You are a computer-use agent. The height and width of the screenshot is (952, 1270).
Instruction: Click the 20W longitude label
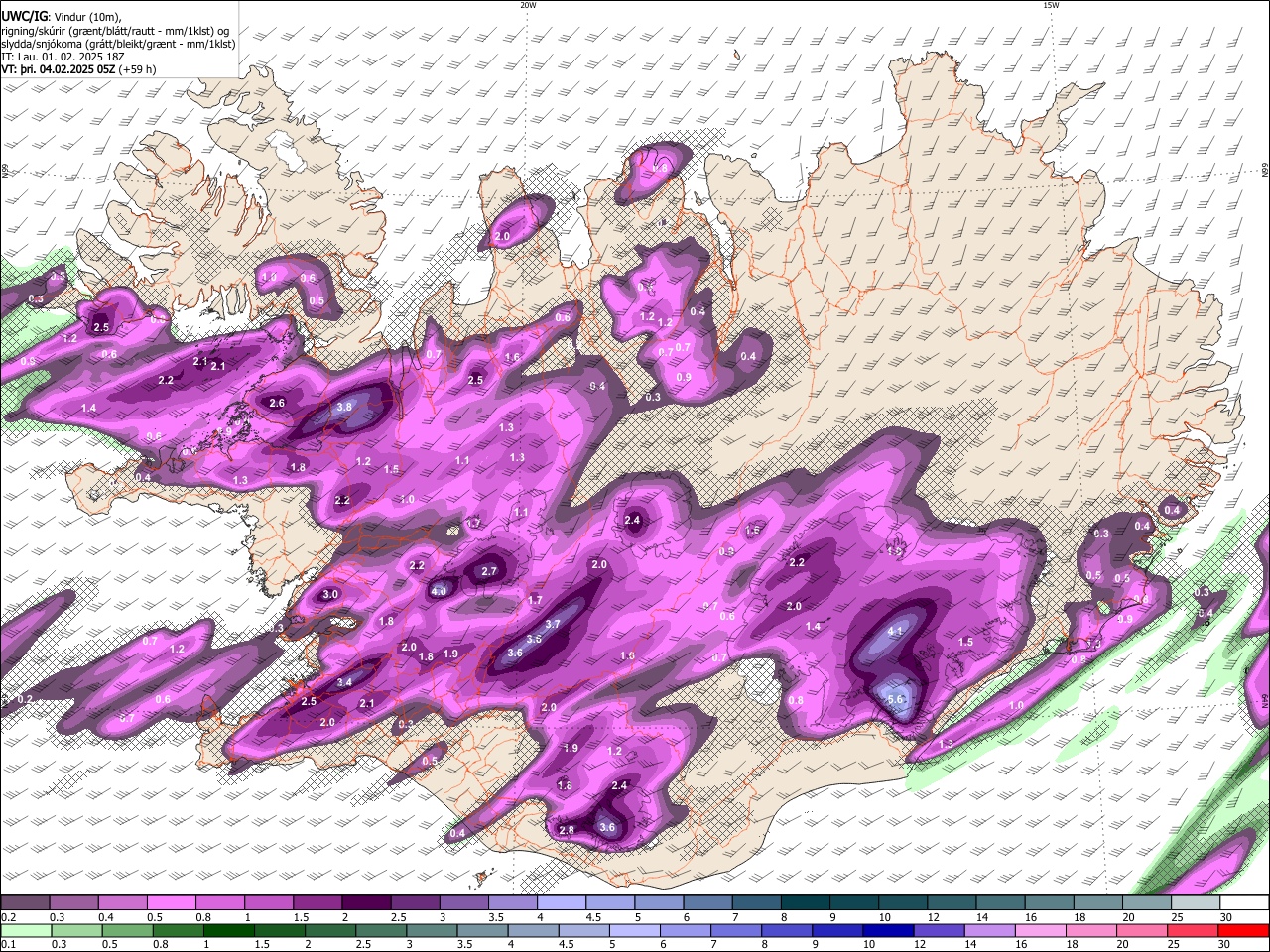coord(528,5)
